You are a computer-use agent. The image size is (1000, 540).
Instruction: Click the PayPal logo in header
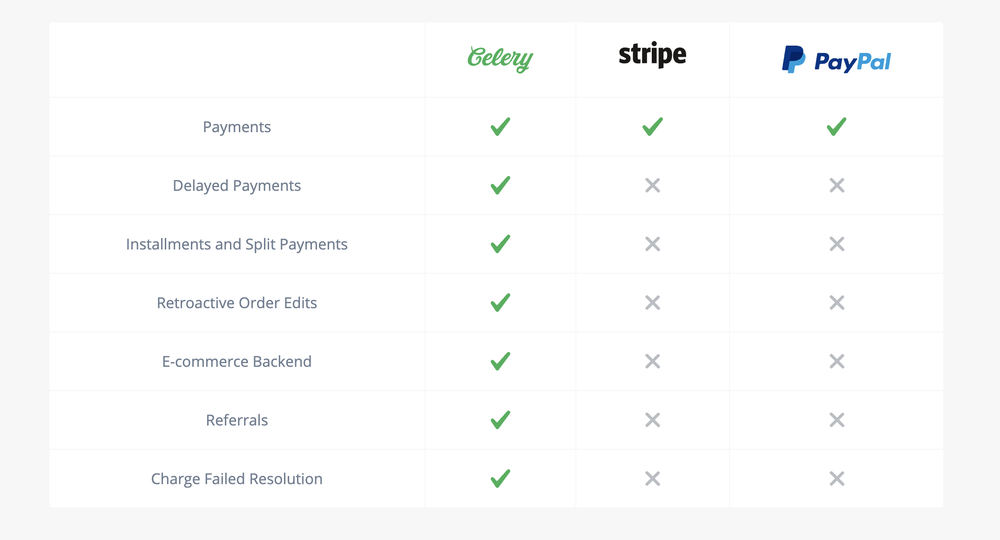836,60
